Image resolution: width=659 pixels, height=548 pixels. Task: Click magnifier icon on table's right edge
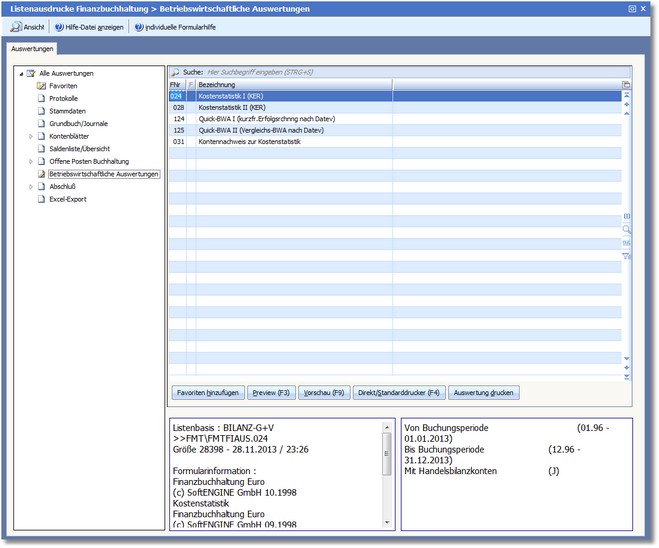(627, 229)
